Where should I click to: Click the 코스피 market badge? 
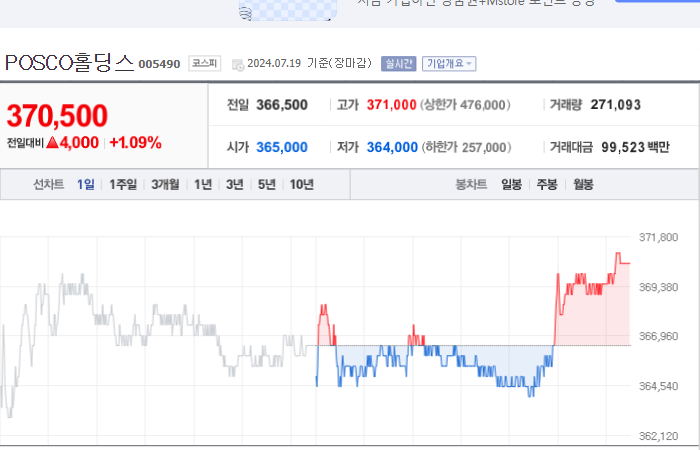click(x=204, y=63)
